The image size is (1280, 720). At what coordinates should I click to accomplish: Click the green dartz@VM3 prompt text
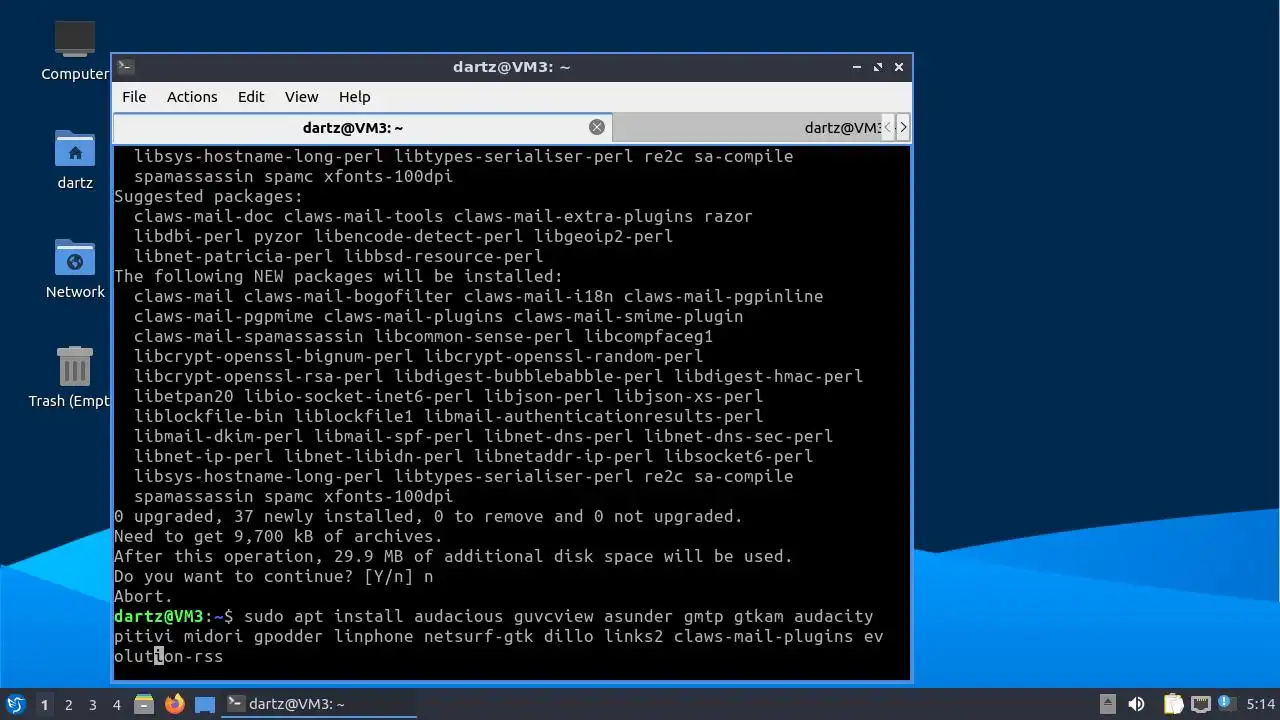pos(159,616)
